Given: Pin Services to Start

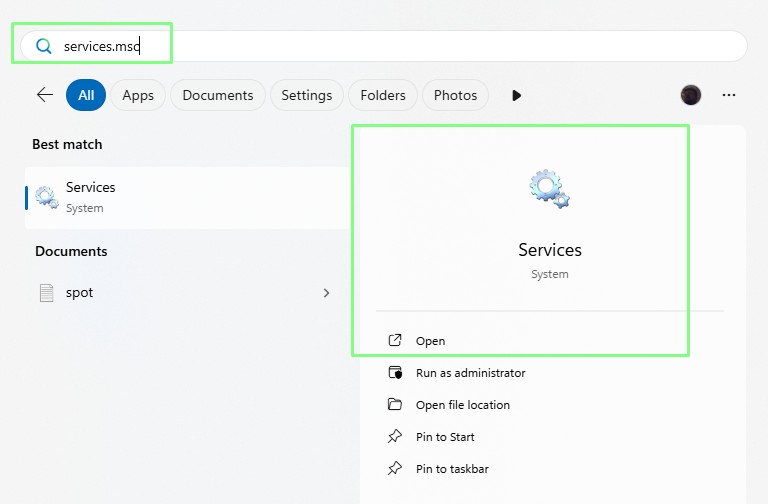Looking at the screenshot, I should pos(445,437).
